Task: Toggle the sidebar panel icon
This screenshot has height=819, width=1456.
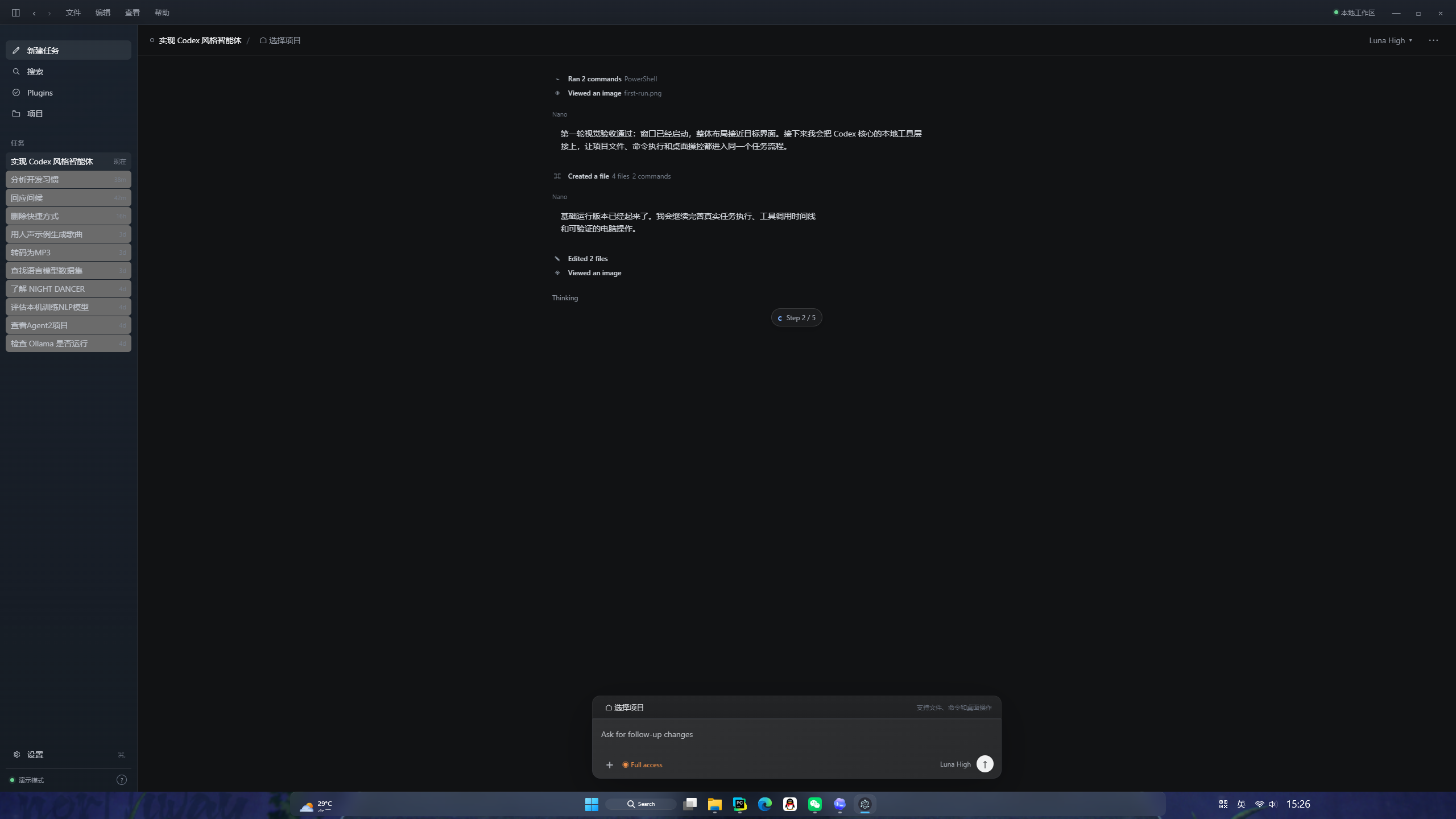Action: click(16, 13)
